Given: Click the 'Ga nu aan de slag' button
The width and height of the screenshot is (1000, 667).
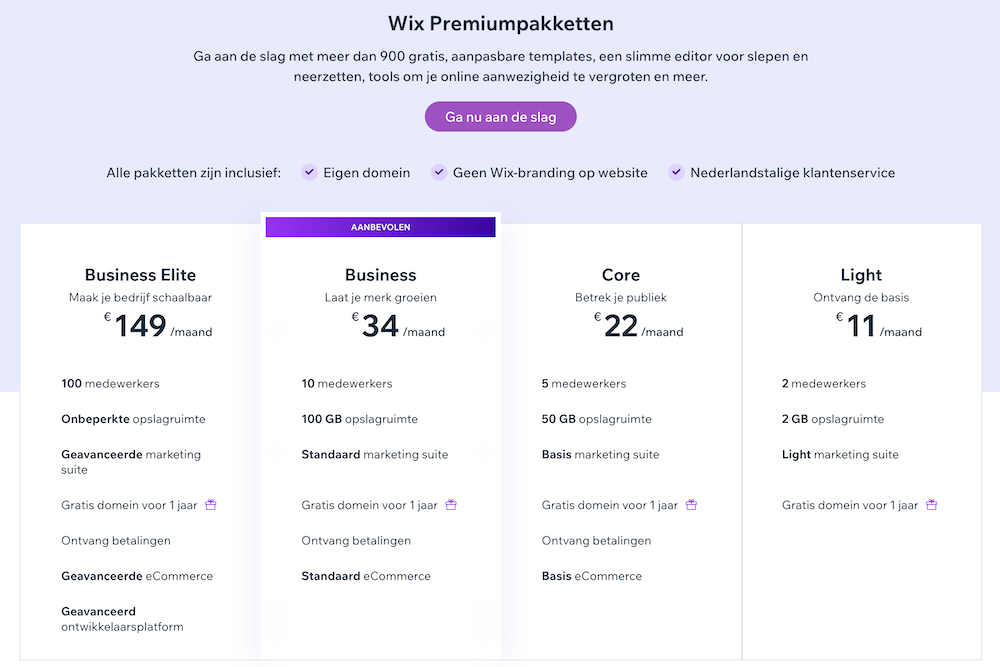Looking at the screenshot, I should click(500, 117).
